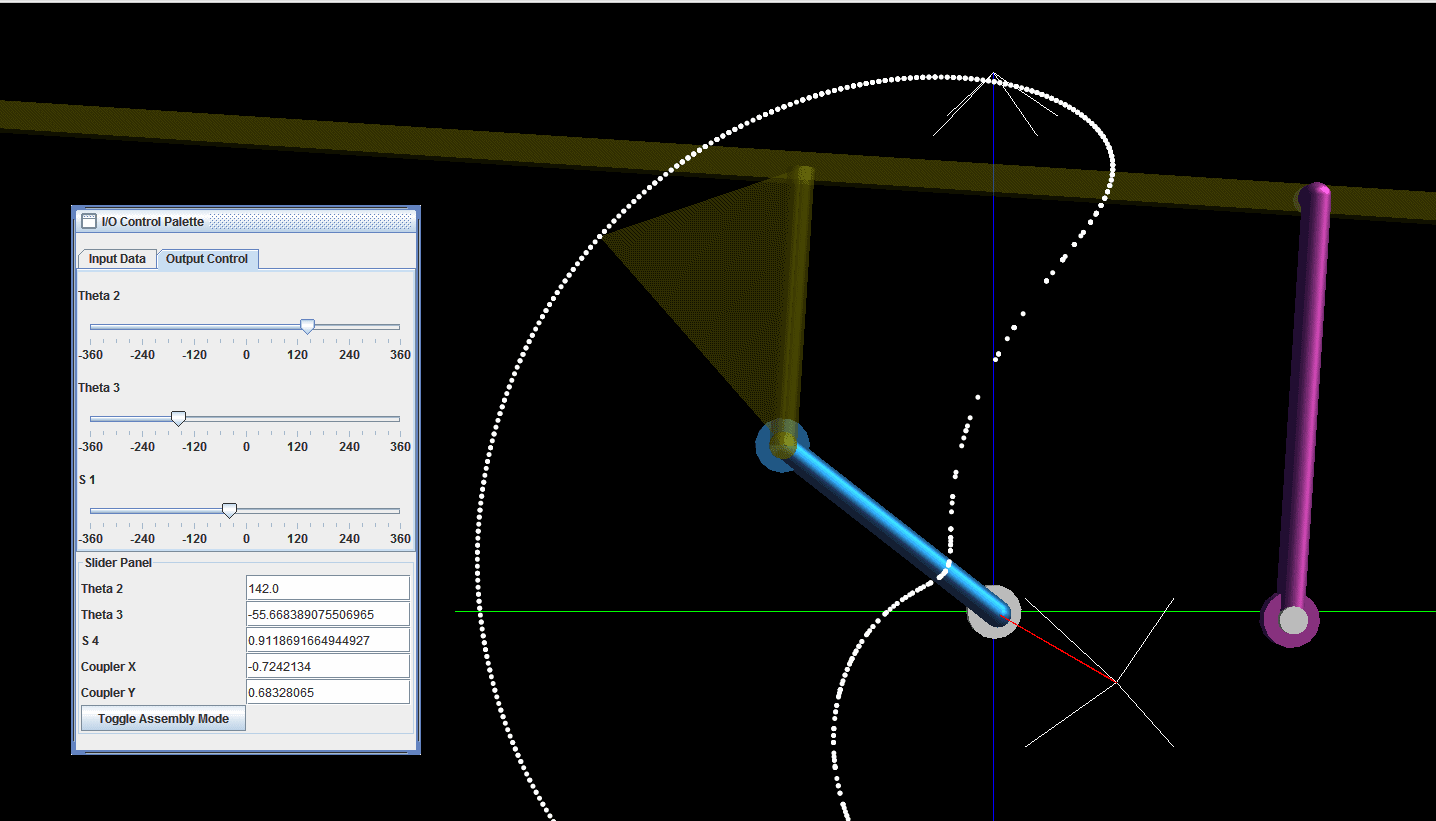Screen dimensions: 1436x821
Task: Click the 0 tick mark on Theta 2 slider
Action: [x=246, y=340]
